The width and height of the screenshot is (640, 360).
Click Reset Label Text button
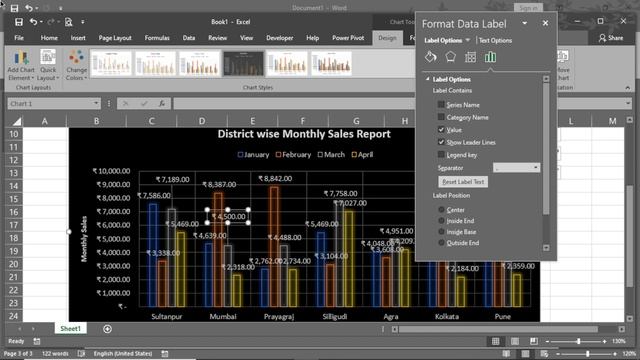tap(463, 182)
